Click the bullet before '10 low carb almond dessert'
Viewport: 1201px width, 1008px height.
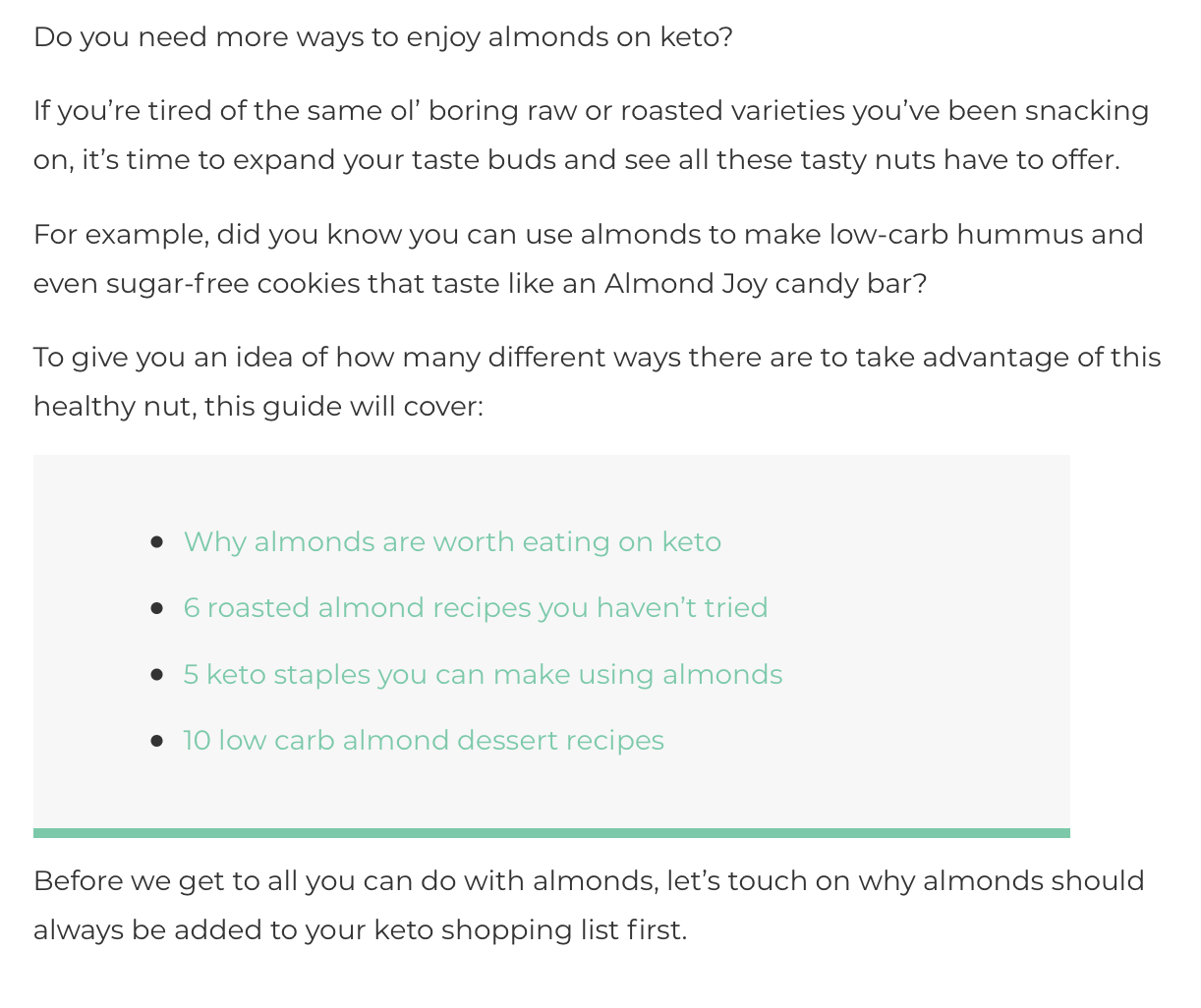click(157, 741)
